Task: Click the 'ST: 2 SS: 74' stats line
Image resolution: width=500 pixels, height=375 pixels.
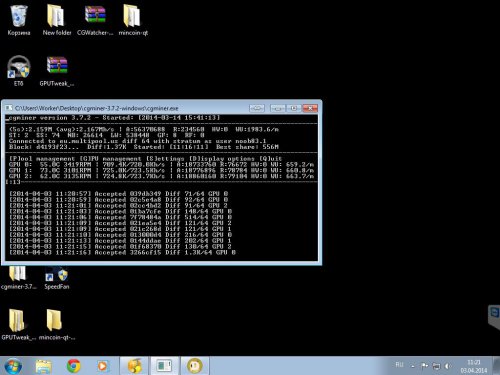Action: tap(107, 135)
